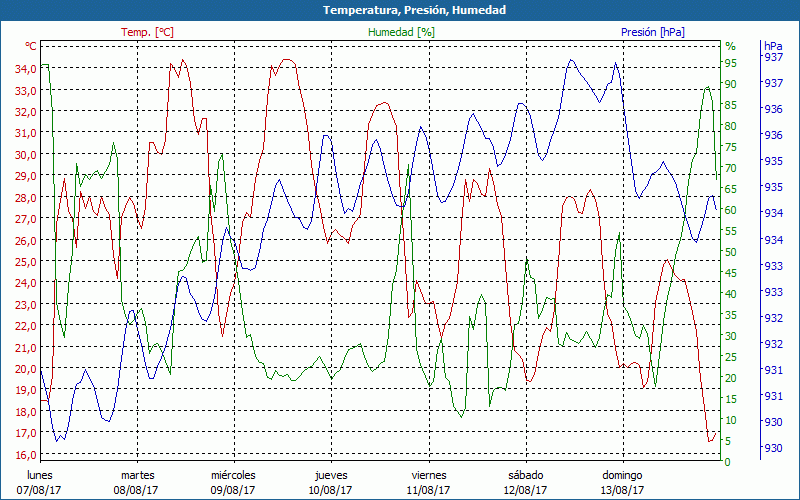Screen dimensions: 800x500
Task: Click the green % axis unit label
Action: click(730, 46)
